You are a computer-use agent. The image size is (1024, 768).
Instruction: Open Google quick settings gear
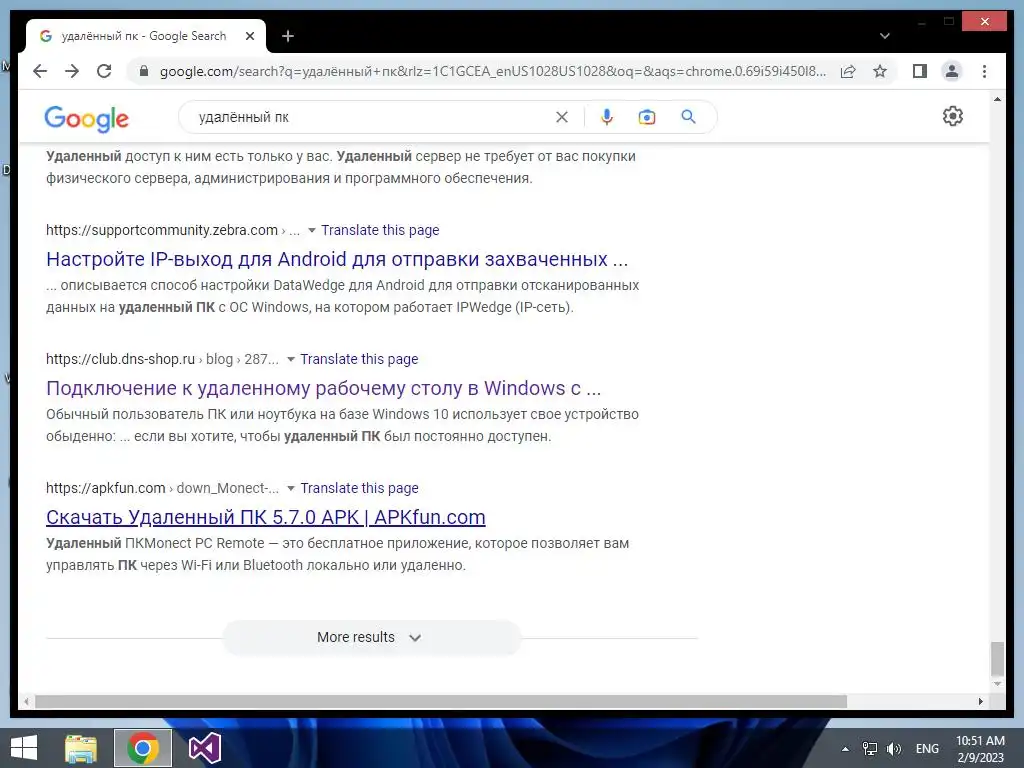953,116
